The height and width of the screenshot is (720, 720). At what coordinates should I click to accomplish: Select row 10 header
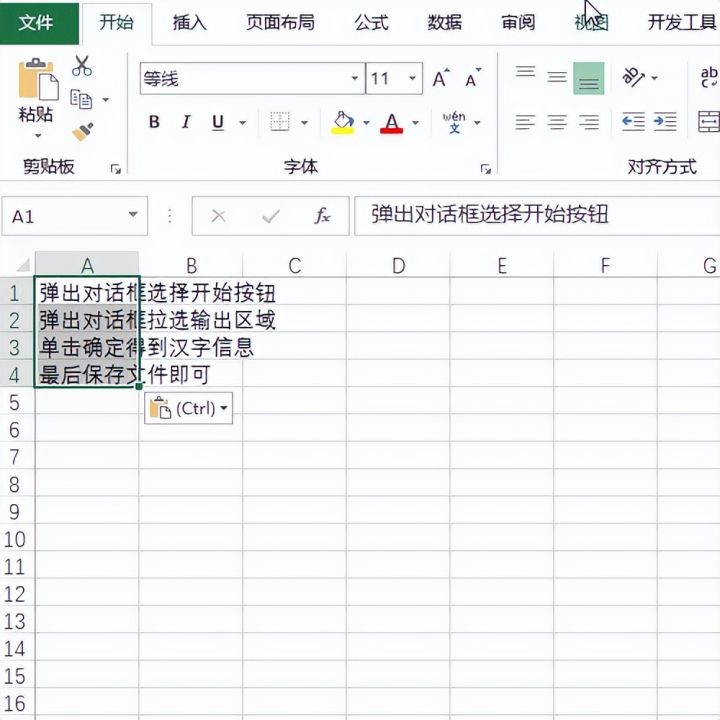[15, 539]
